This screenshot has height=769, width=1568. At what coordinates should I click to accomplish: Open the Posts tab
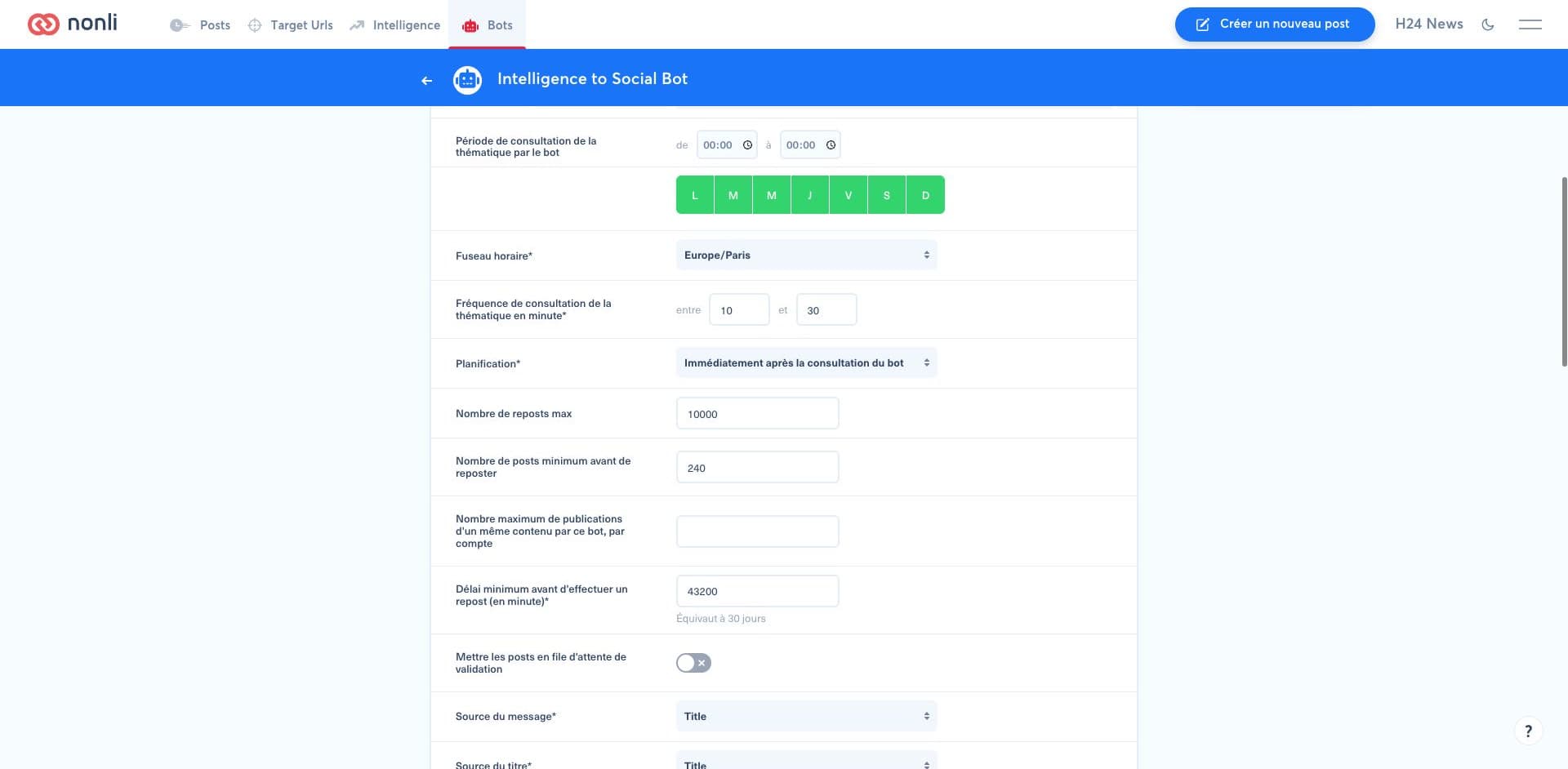[x=200, y=25]
